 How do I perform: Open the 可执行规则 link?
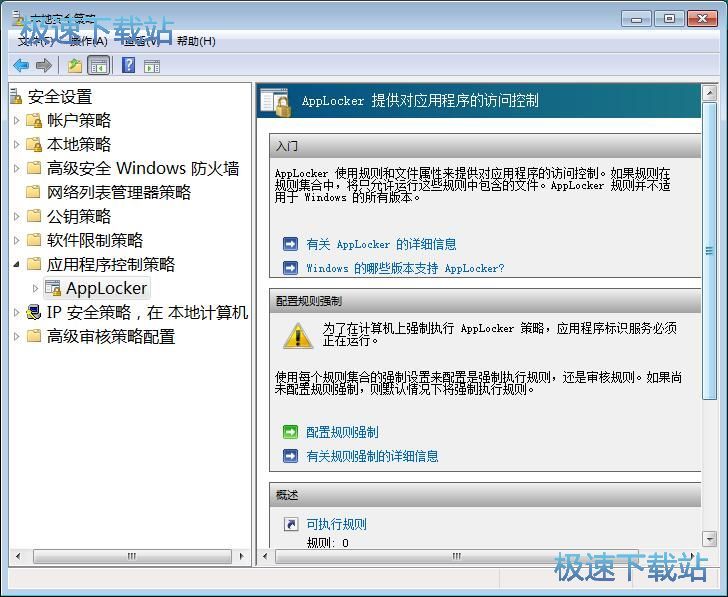[336, 525]
